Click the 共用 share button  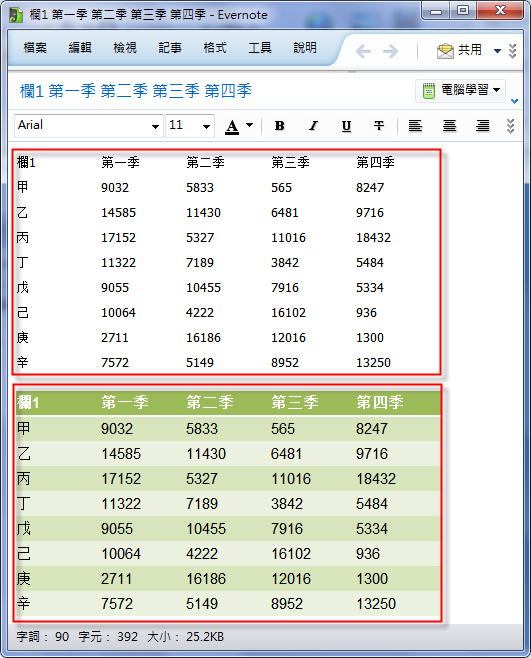469,50
